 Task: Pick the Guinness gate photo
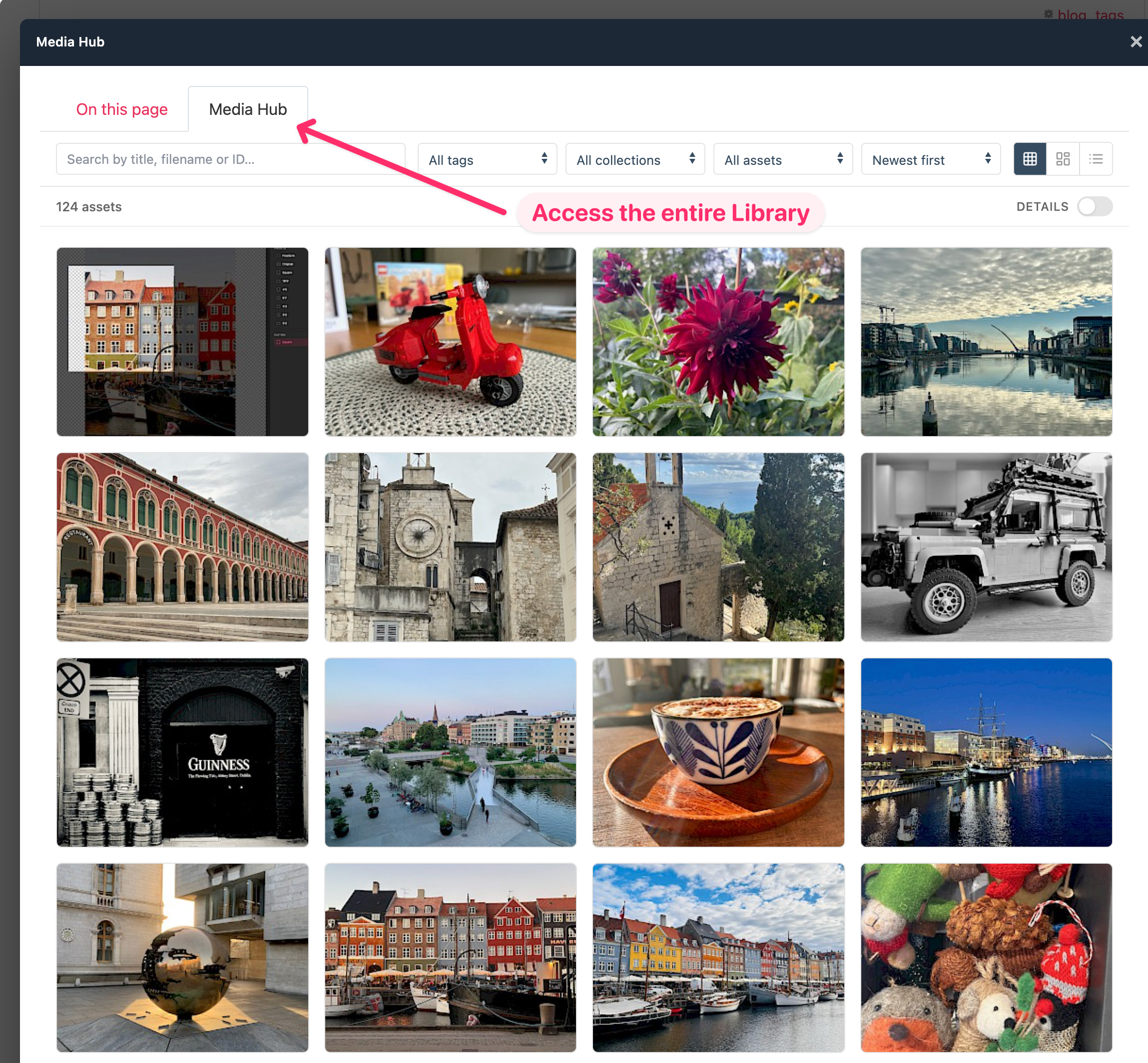[x=182, y=752]
